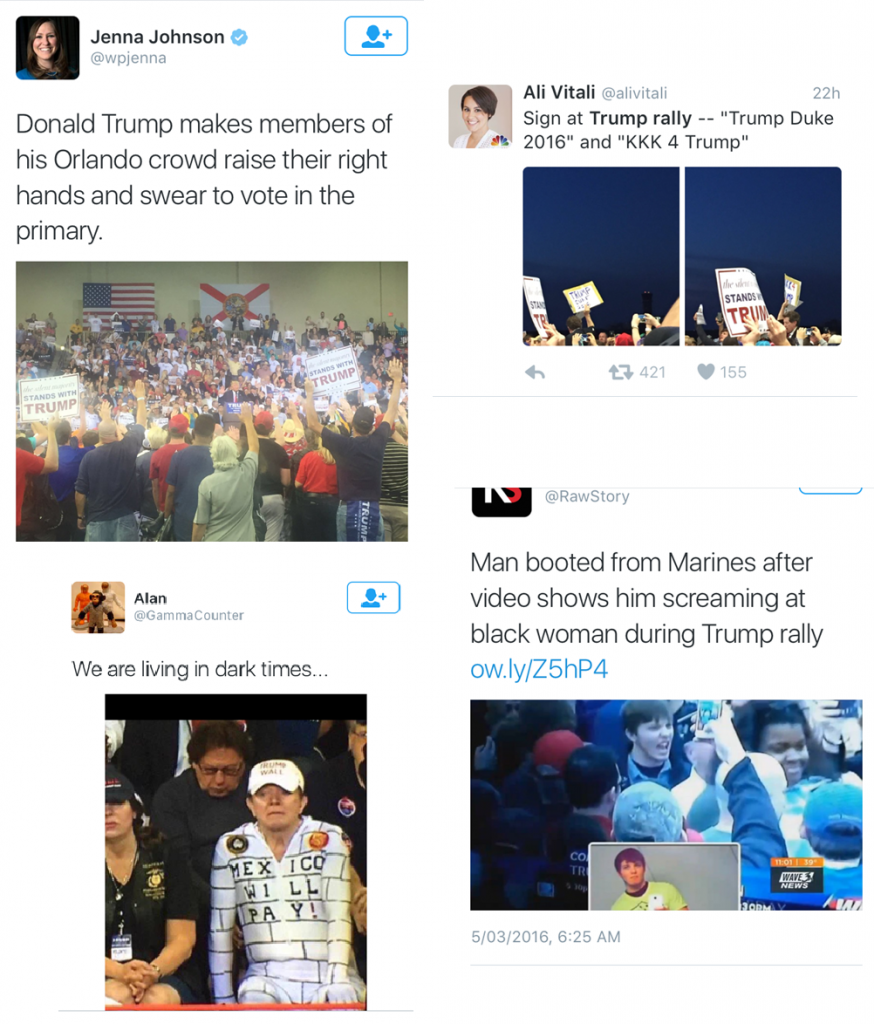Retweet Ali Vitali's Trump rally tweet
Viewport: 874px width, 1024px height.
(621, 372)
